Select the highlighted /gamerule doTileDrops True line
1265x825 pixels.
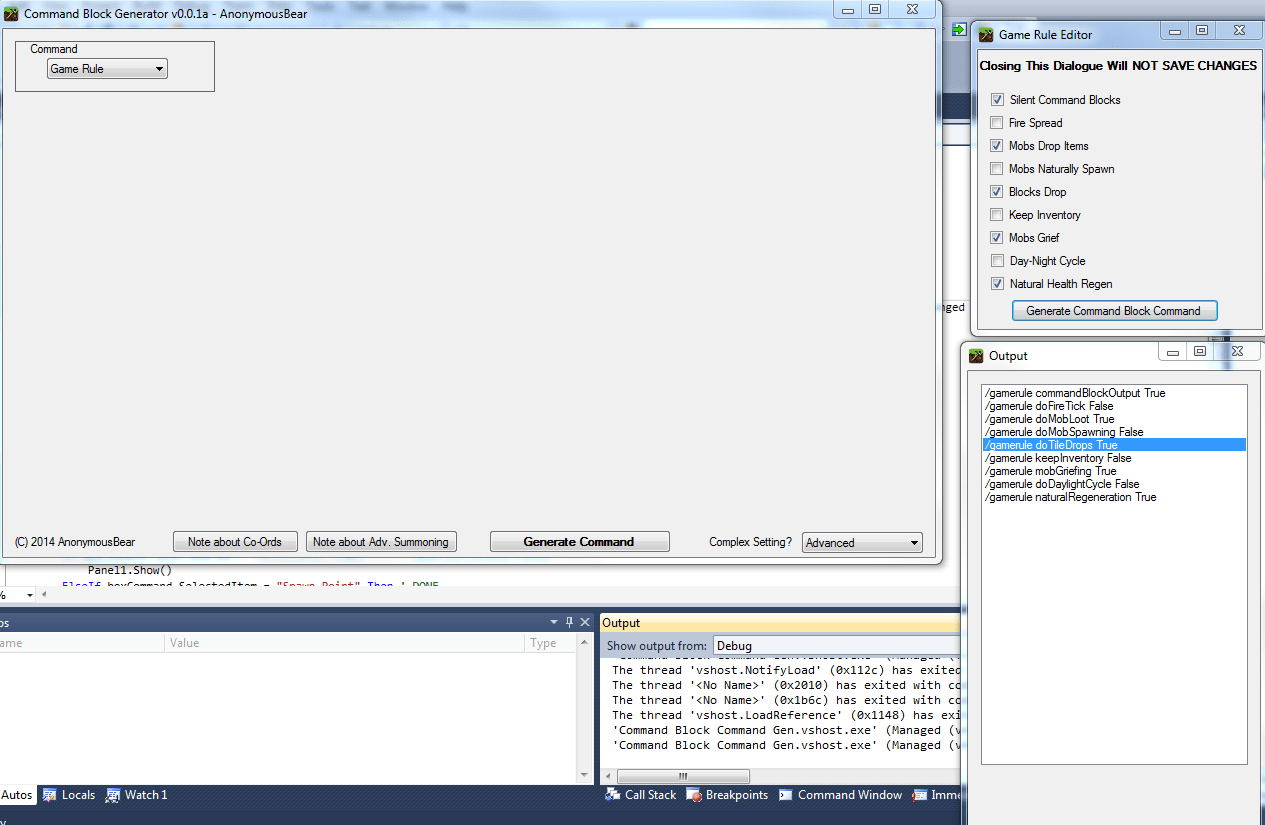pyautogui.click(x=1114, y=445)
